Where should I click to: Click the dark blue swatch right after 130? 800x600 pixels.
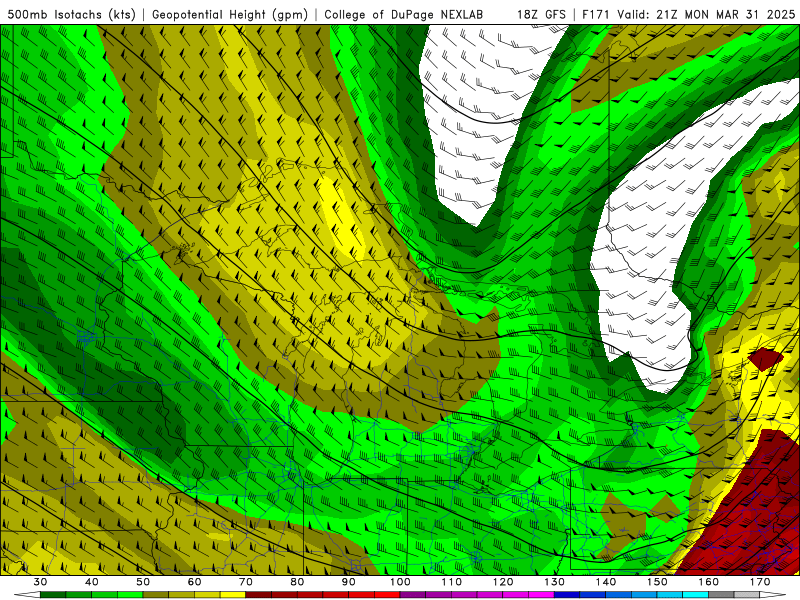(x=567, y=595)
